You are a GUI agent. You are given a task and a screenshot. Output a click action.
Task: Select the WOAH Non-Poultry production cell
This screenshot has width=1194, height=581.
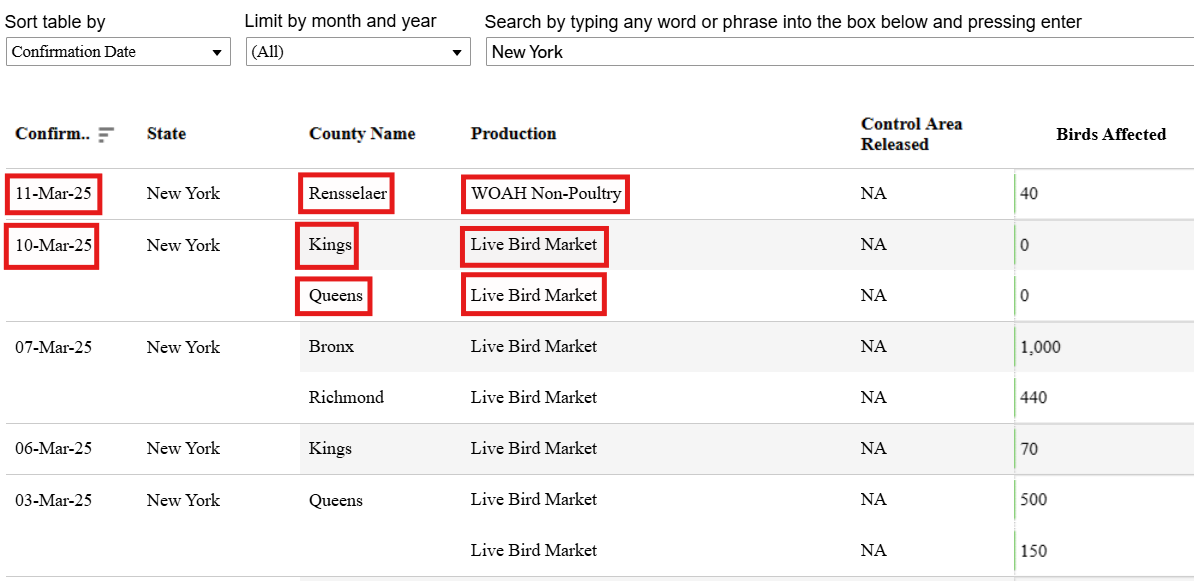pos(545,193)
